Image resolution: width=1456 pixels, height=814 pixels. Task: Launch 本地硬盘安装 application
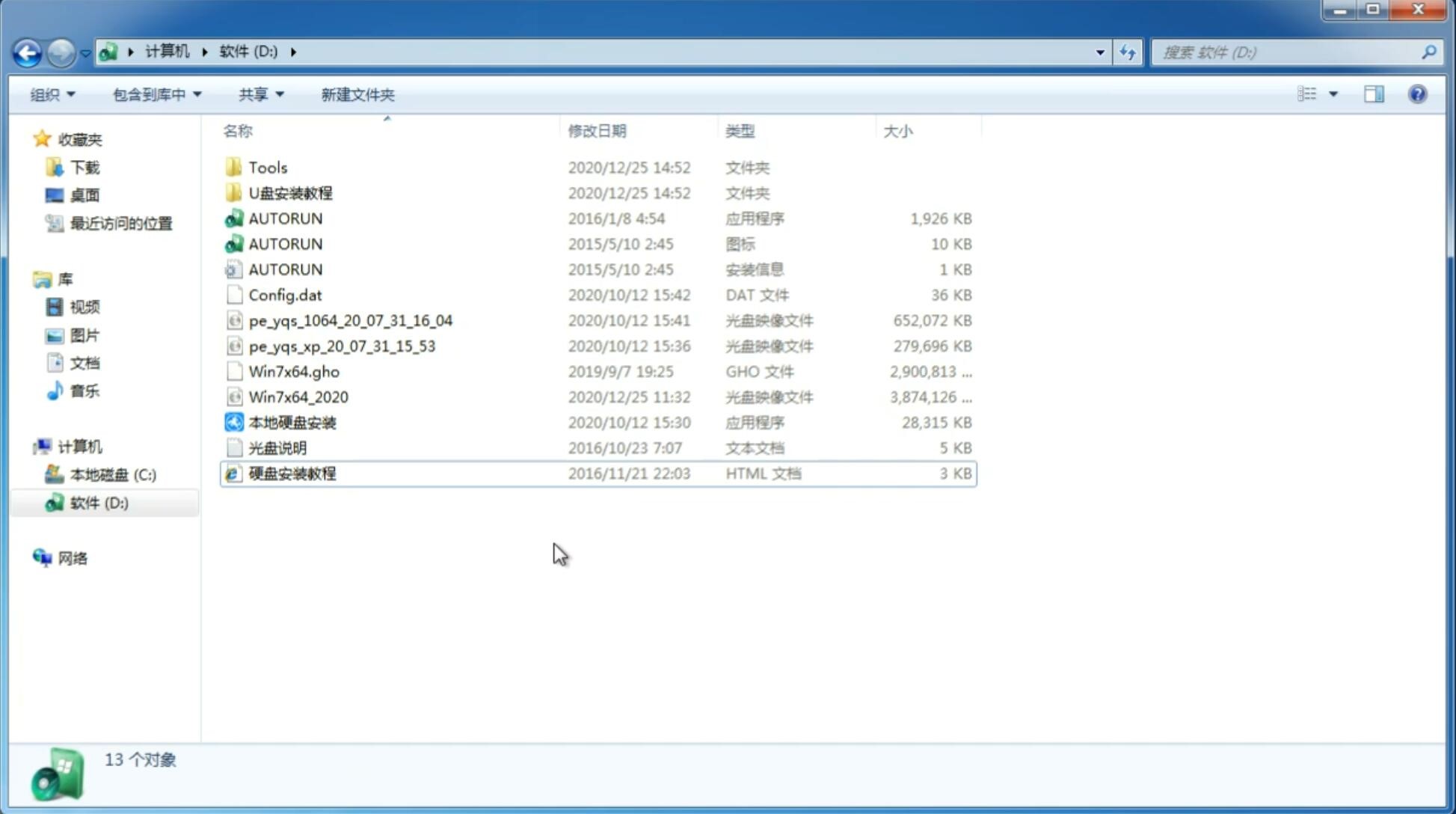tap(292, 422)
